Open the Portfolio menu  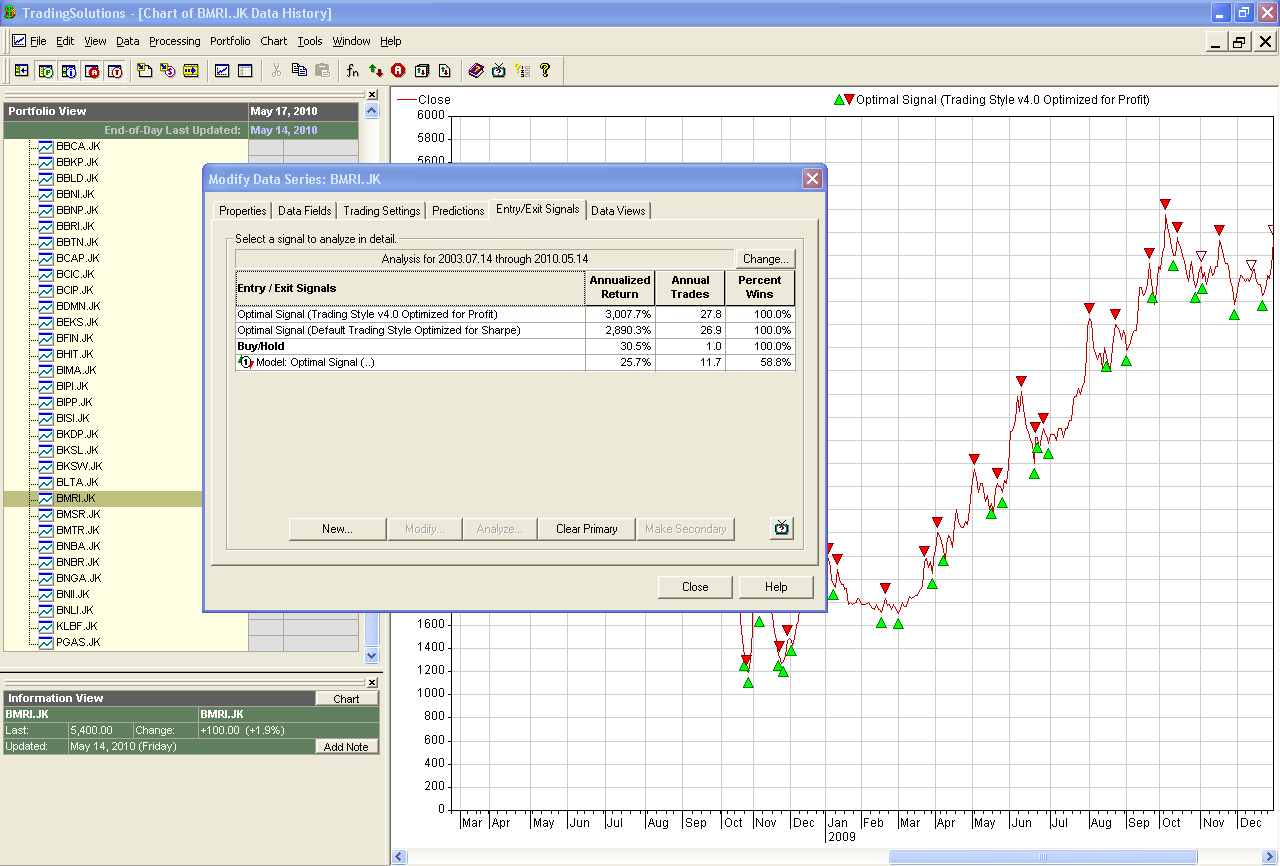(230, 41)
